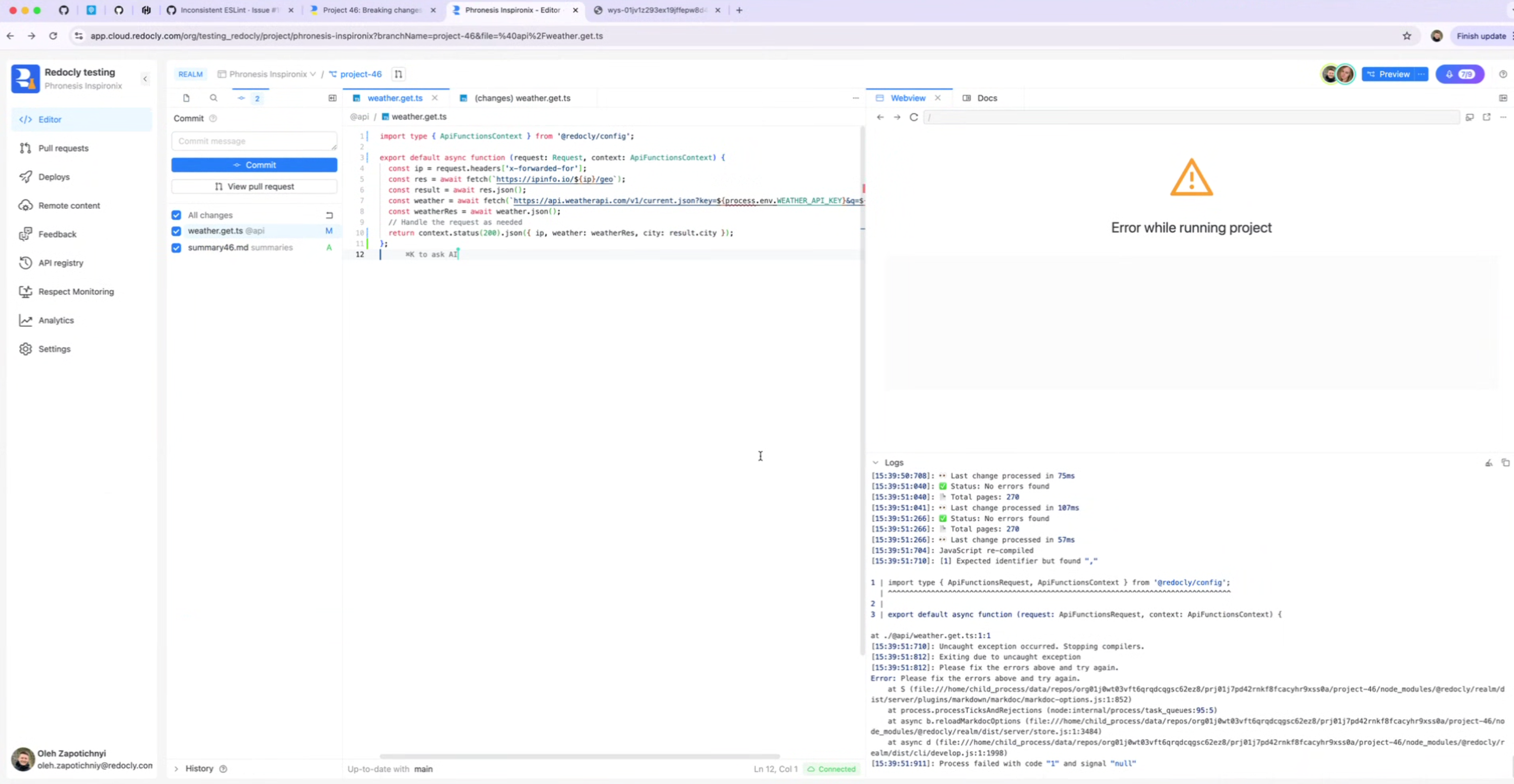The width and height of the screenshot is (1514, 784).
Task: Go back in Webview navigation
Action: tap(880, 117)
